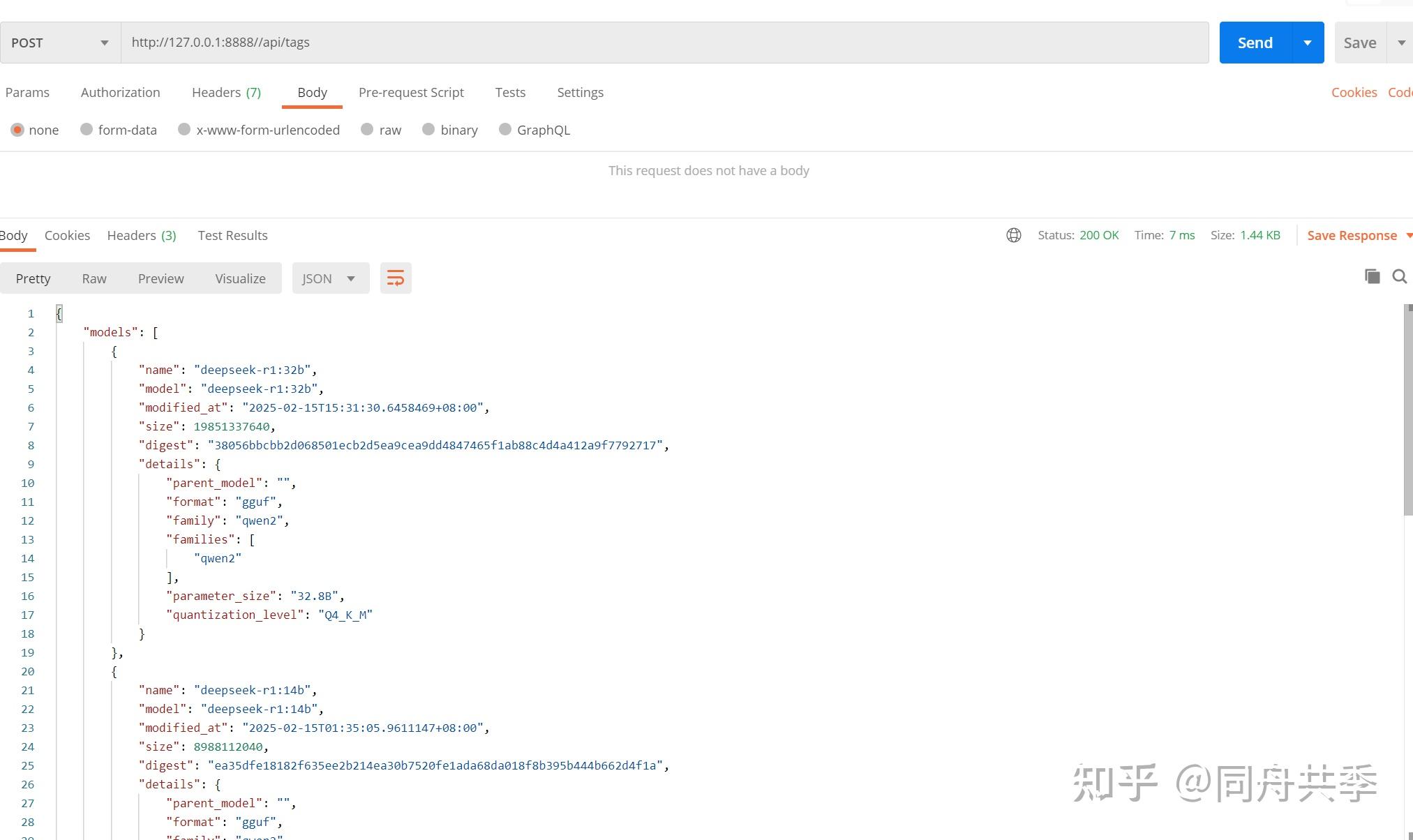Open the POST method dropdown
Image resolution: width=1413 pixels, height=840 pixels.
(60, 43)
